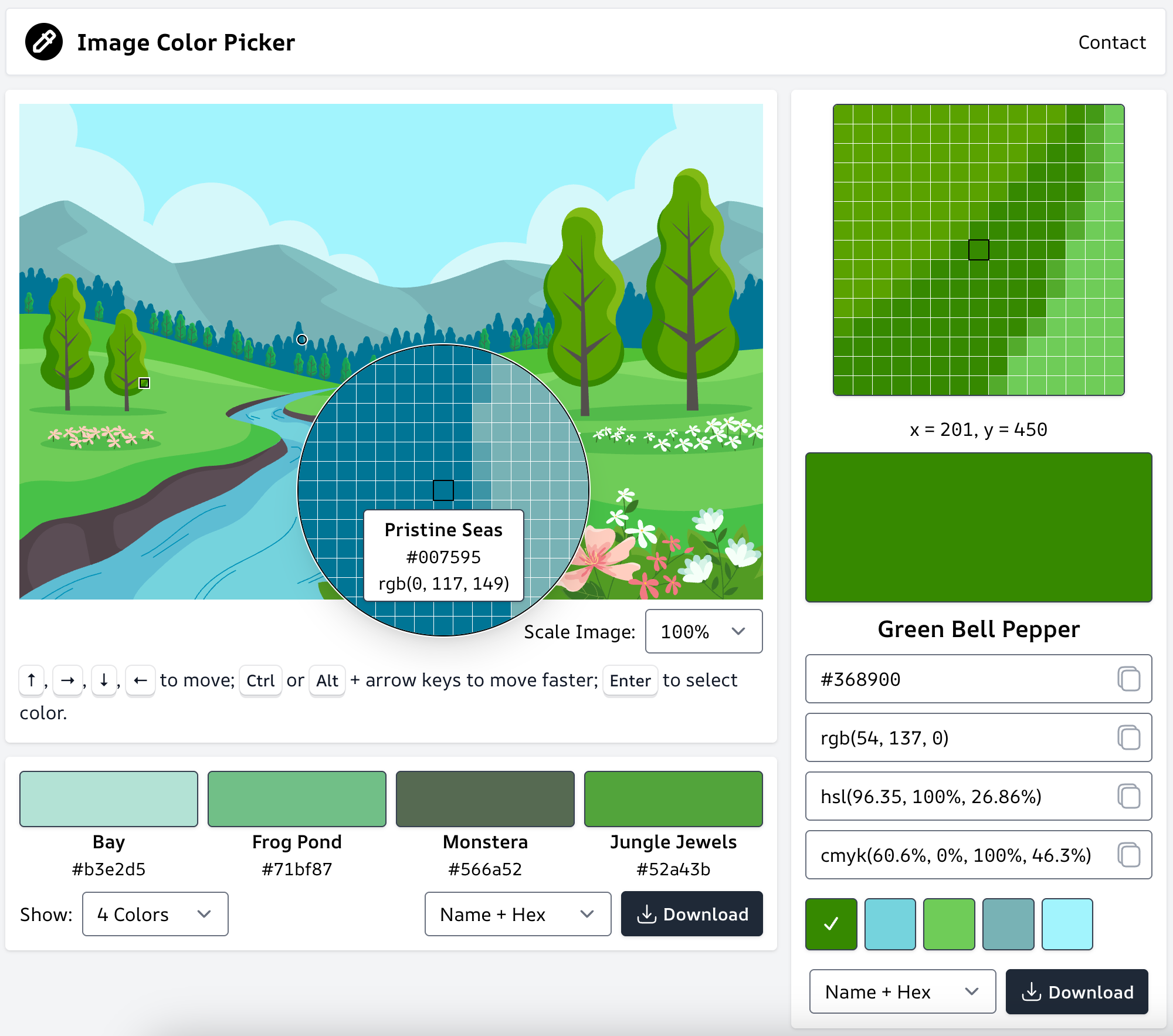Download the extracted color palette

coord(691,914)
